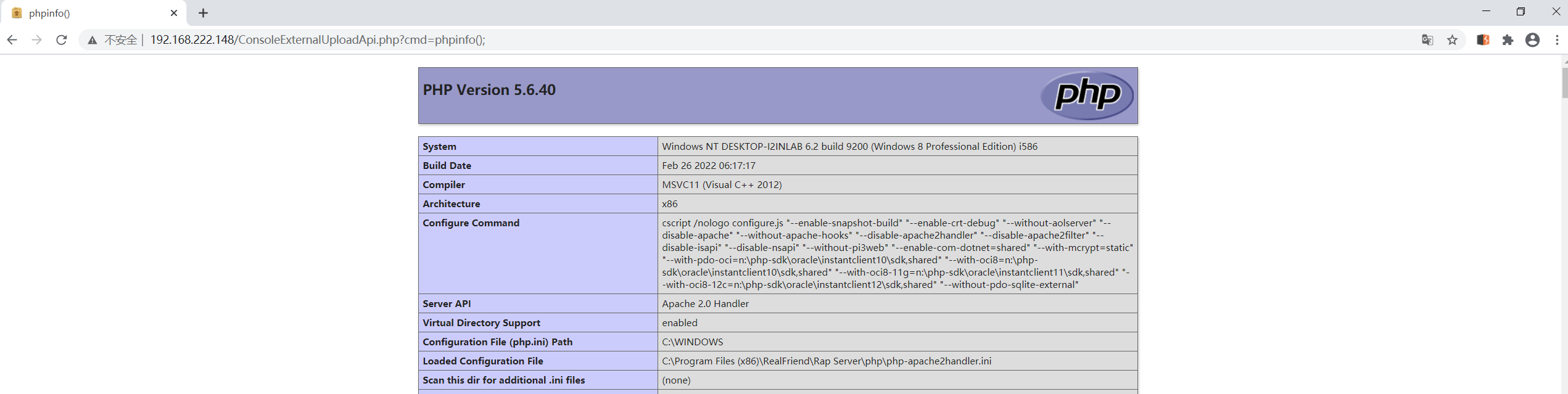Click the System row label
The width and height of the screenshot is (1568, 394).
(440, 147)
